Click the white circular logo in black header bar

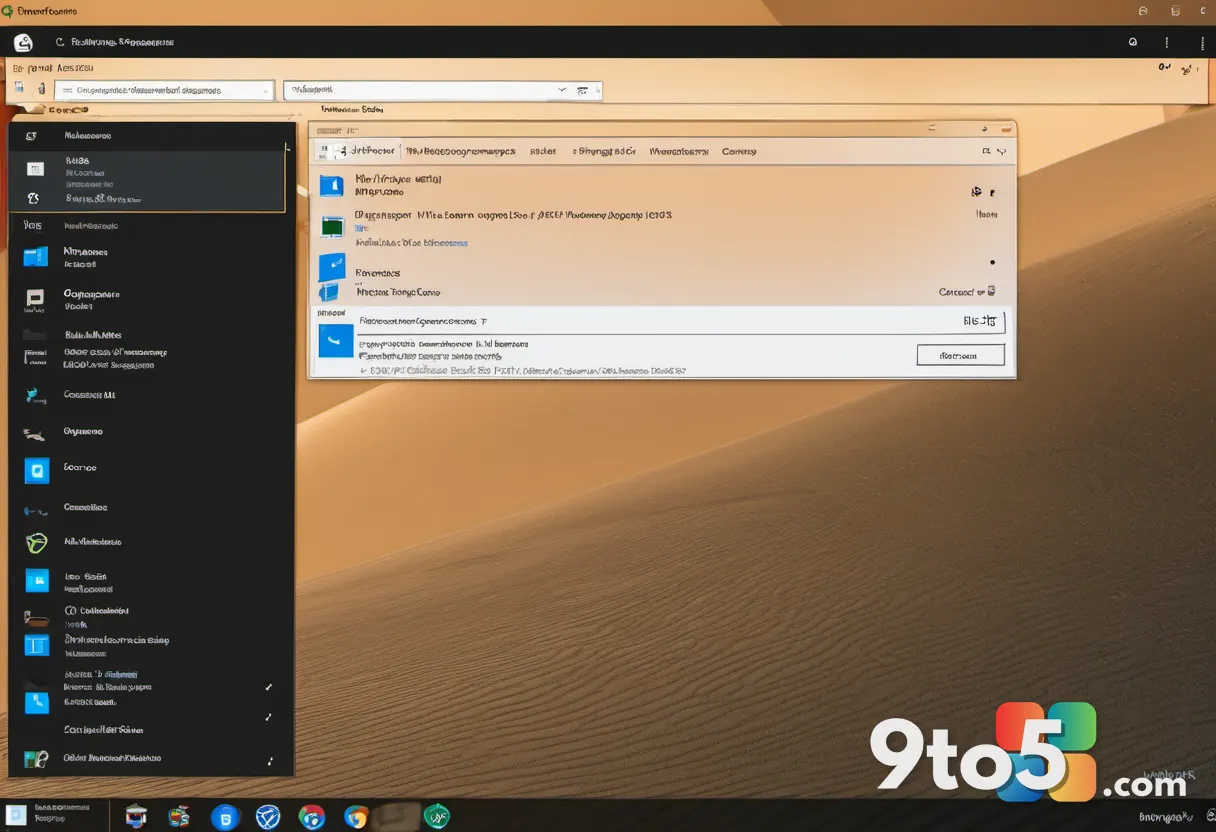23,42
